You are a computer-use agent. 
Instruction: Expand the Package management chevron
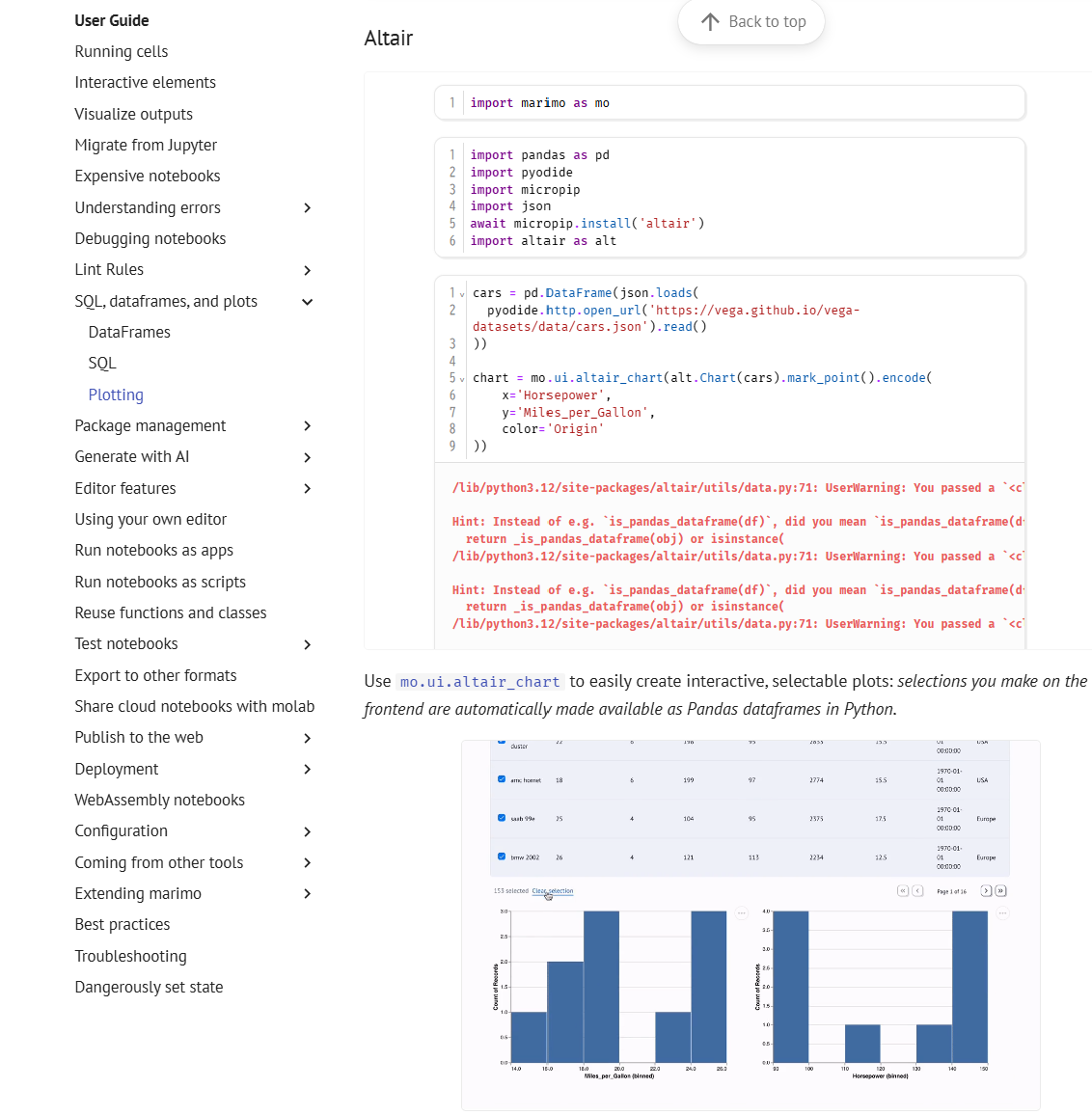pos(308,426)
